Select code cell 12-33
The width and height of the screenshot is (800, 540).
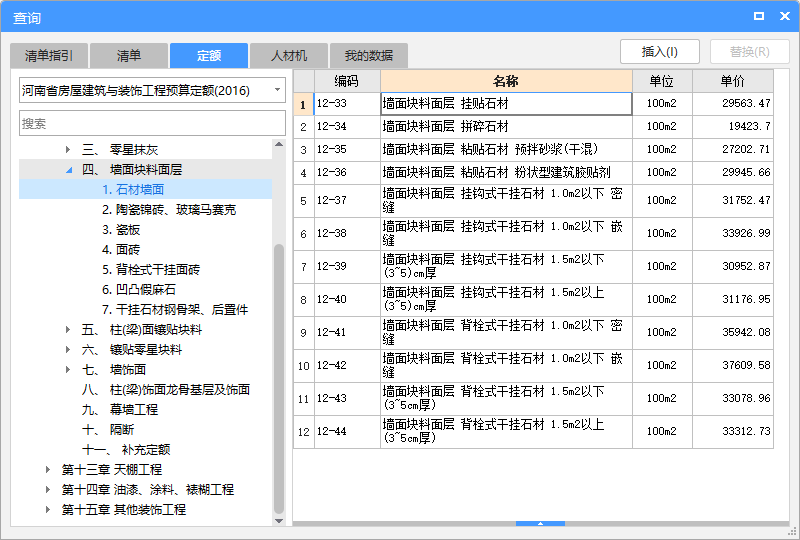coord(347,104)
